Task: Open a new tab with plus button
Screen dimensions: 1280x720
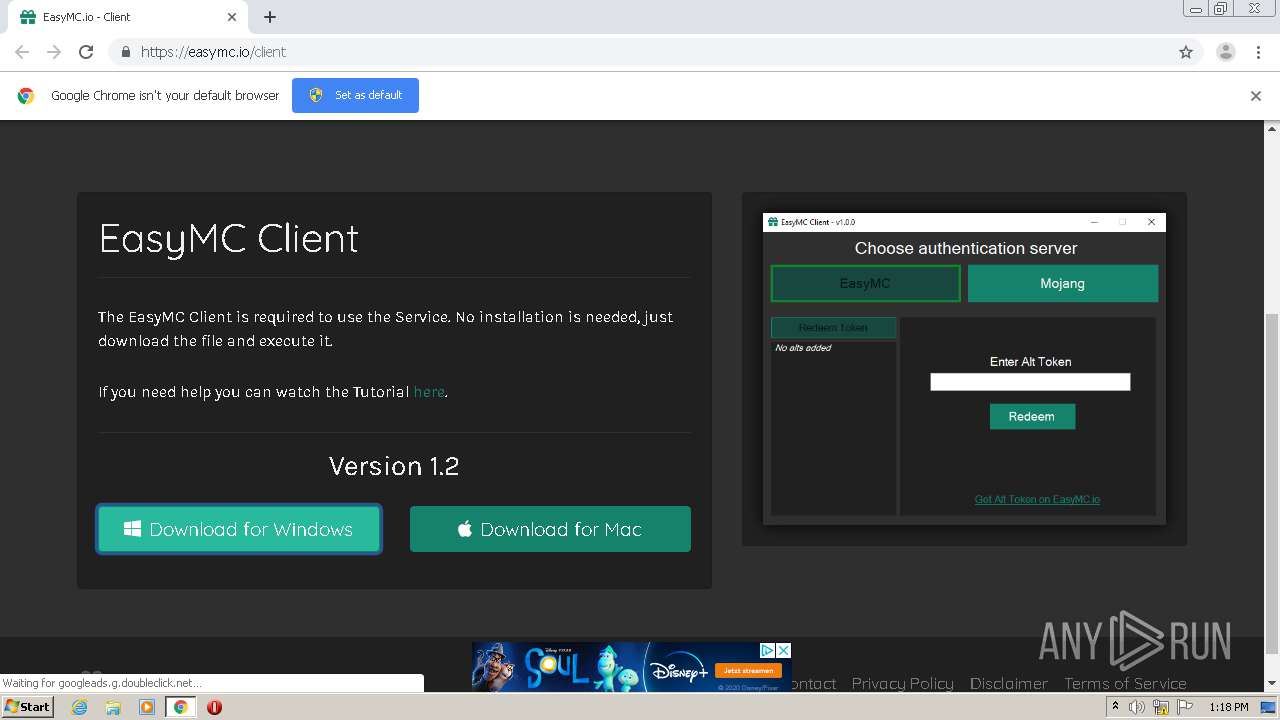Action: (270, 17)
